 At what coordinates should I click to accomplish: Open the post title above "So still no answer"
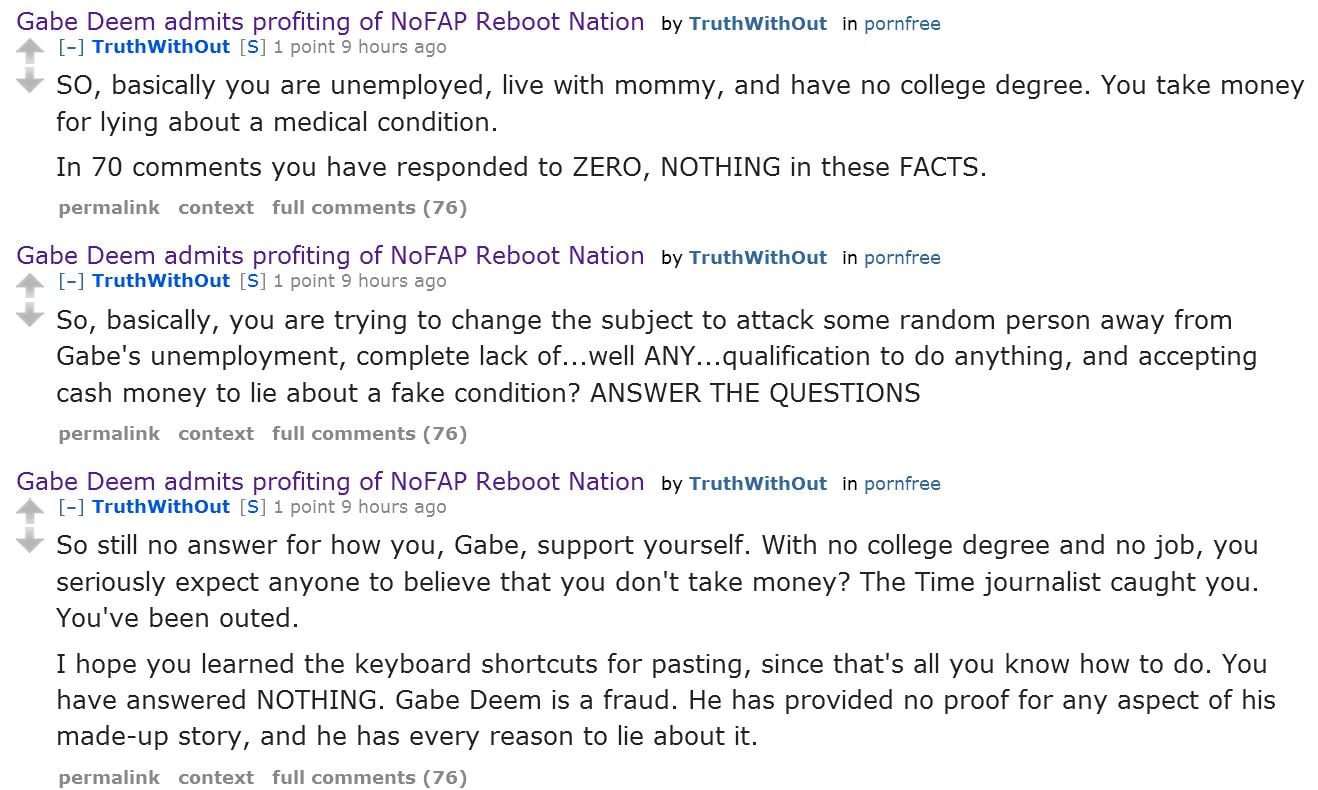click(331, 482)
